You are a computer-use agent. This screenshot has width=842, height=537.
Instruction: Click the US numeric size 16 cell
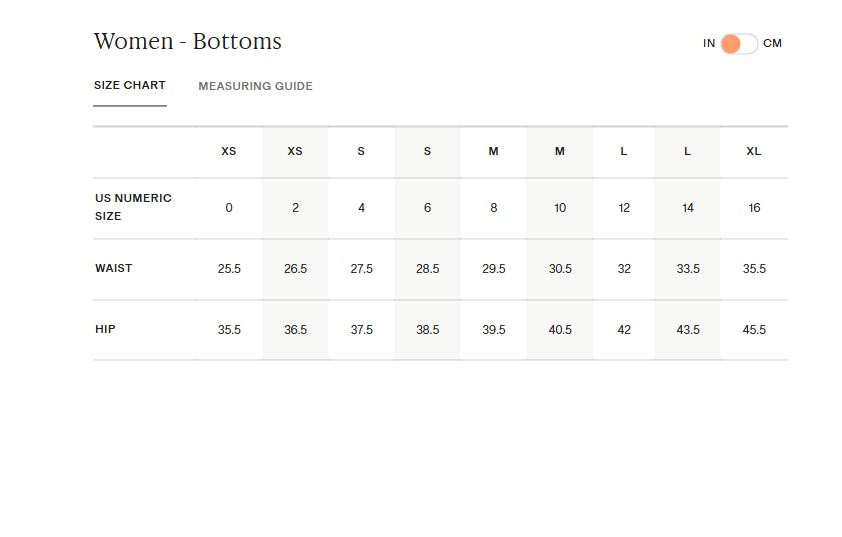tap(754, 208)
